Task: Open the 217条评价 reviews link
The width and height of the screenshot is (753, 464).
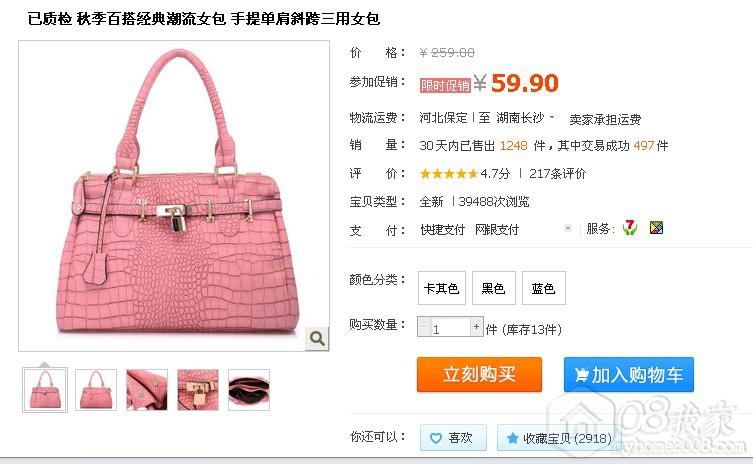Action: click(x=558, y=174)
